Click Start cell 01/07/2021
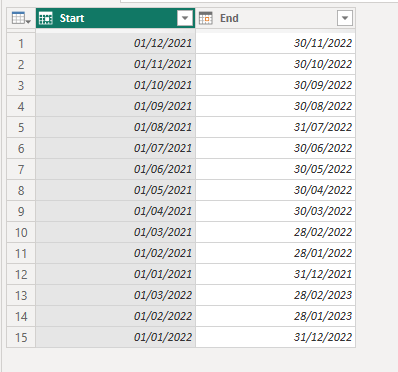Image resolution: width=398 pixels, height=372 pixels. 115,148
